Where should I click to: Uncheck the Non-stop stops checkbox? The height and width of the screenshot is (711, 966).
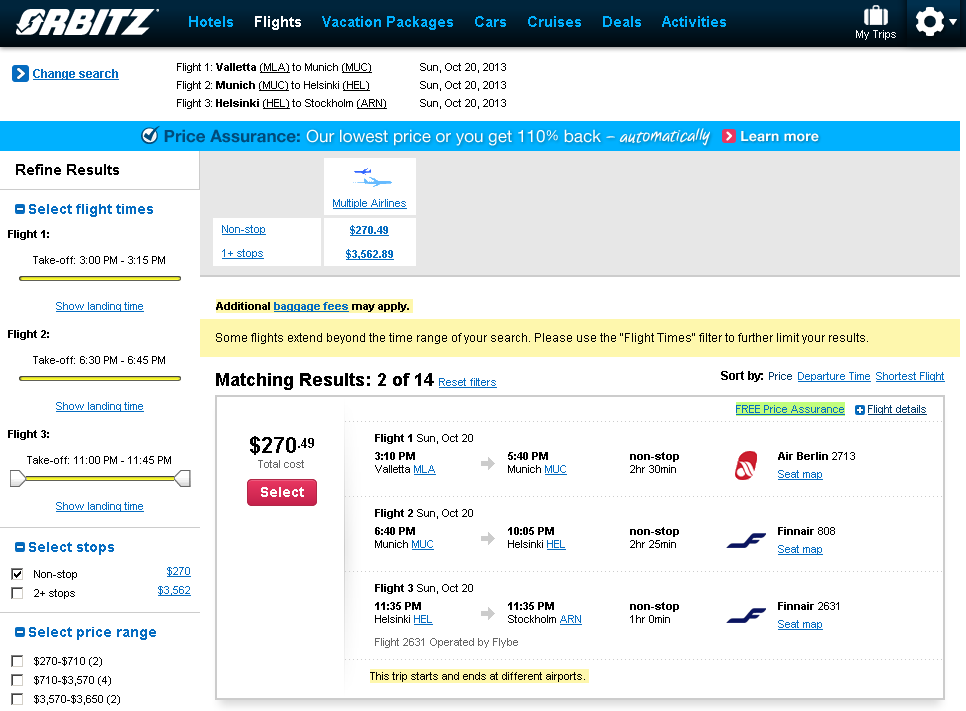[17, 574]
